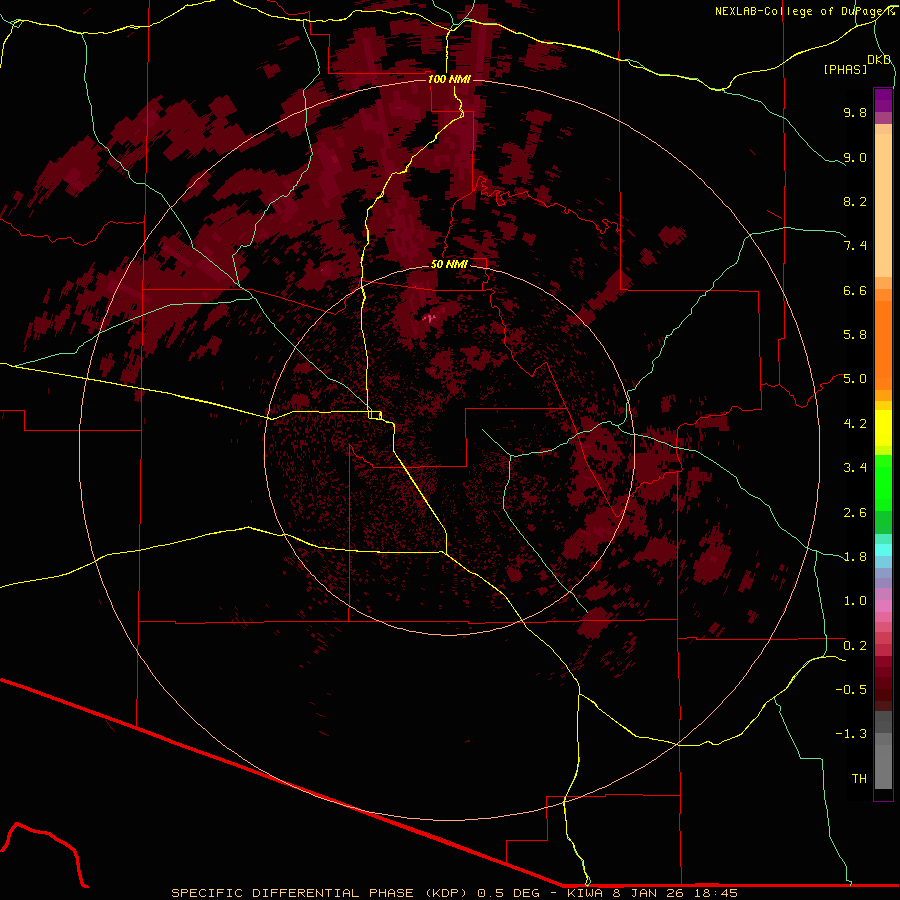The width and height of the screenshot is (900, 900).
Task: Click the 0.2 scale value
Action: (x=855, y=646)
